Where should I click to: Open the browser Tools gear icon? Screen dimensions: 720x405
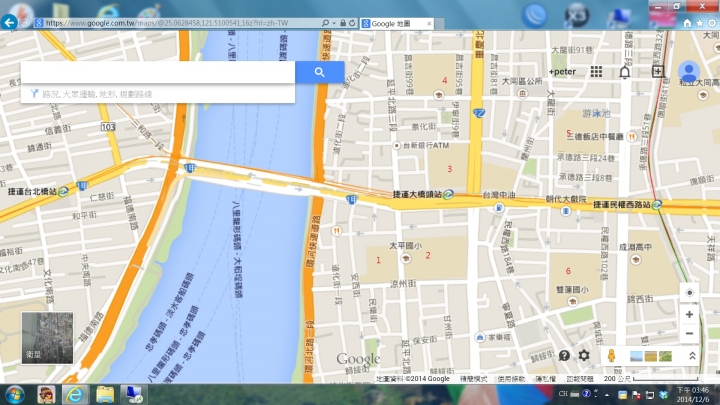pyautogui.click(x=712, y=23)
